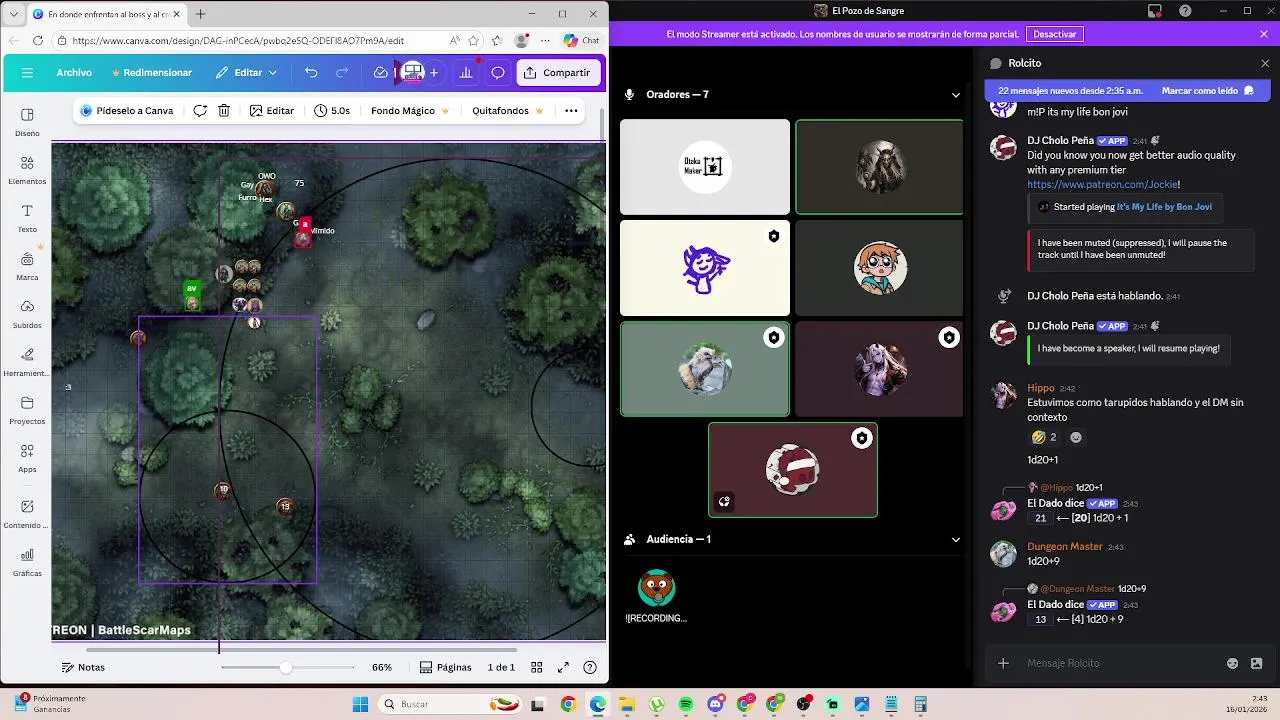Screen dimensions: 1280x720
Task: Open the Redimensionar menu in Canva
Action: tap(151, 73)
